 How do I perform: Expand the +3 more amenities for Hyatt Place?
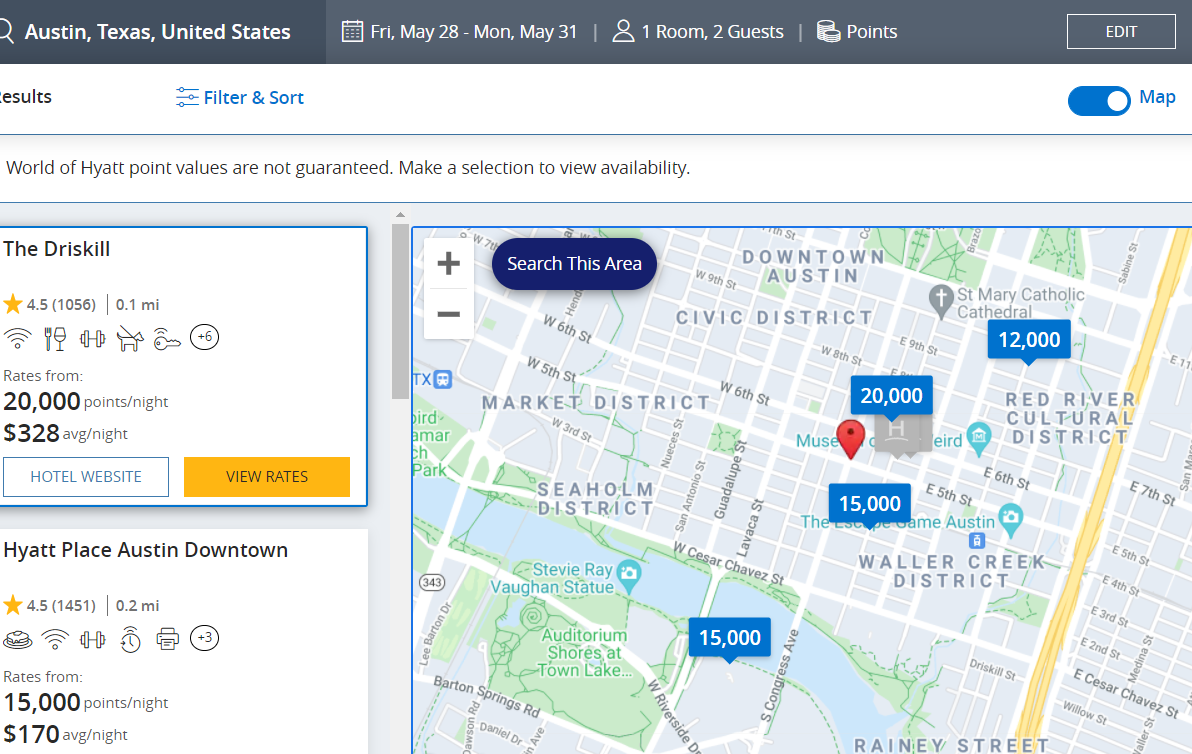pos(204,638)
